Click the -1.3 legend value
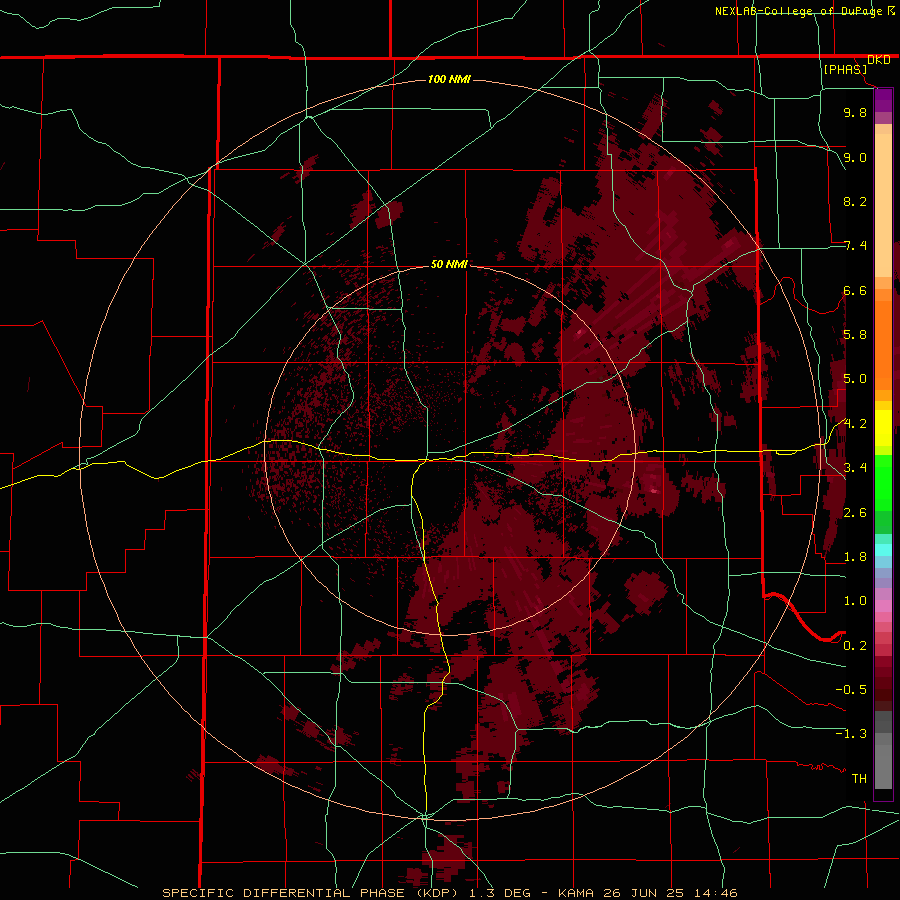Viewport: 900px width, 900px height. [851, 734]
